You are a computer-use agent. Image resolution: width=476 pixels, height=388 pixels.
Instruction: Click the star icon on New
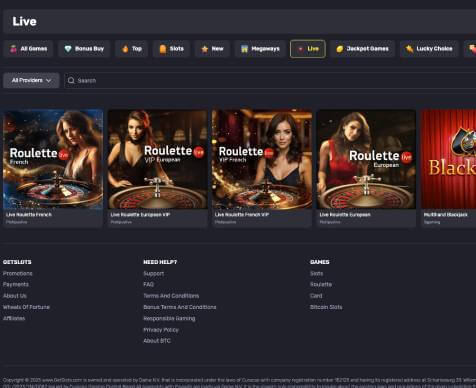coord(205,49)
